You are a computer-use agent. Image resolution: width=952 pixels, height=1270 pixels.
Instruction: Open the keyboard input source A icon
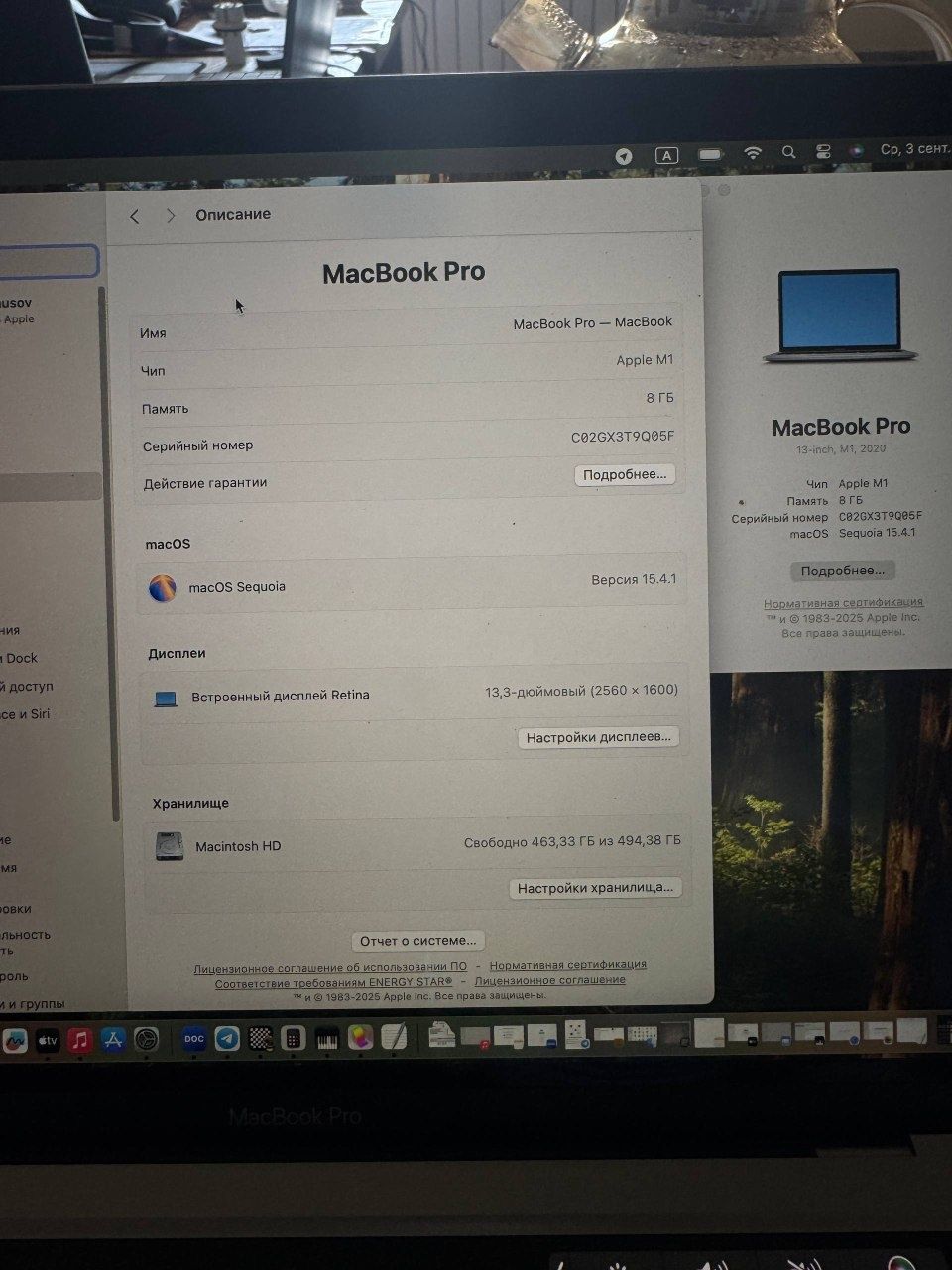pyautogui.click(x=667, y=155)
